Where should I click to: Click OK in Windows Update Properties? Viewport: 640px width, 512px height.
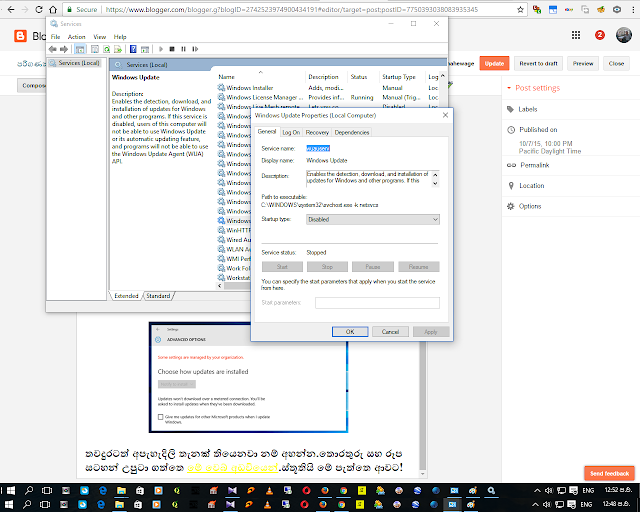pyautogui.click(x=350, y=332)
